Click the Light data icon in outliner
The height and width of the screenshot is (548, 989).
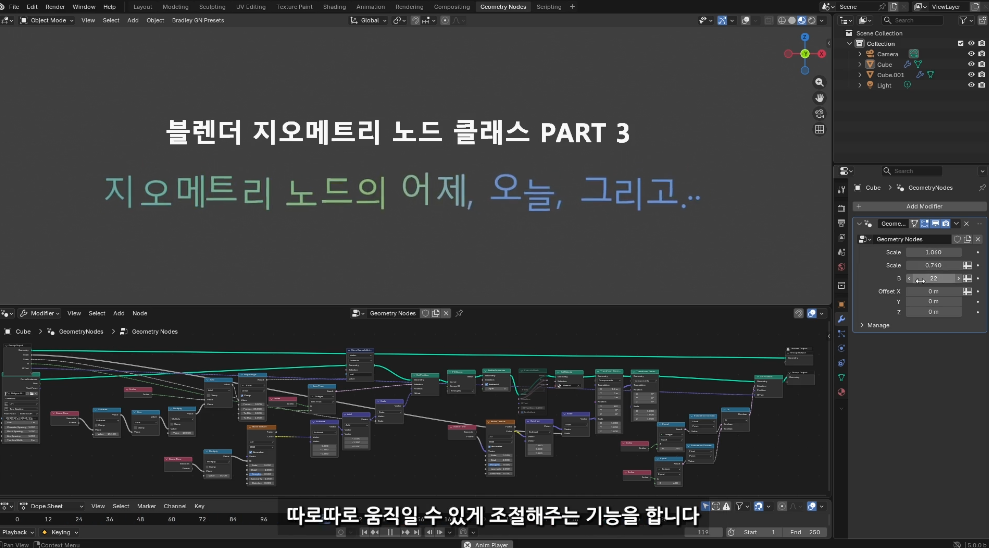(x=907, y=85)
